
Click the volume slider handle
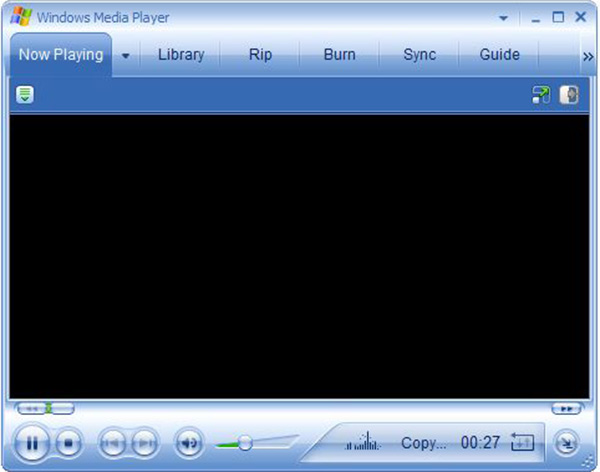[245, 443]
